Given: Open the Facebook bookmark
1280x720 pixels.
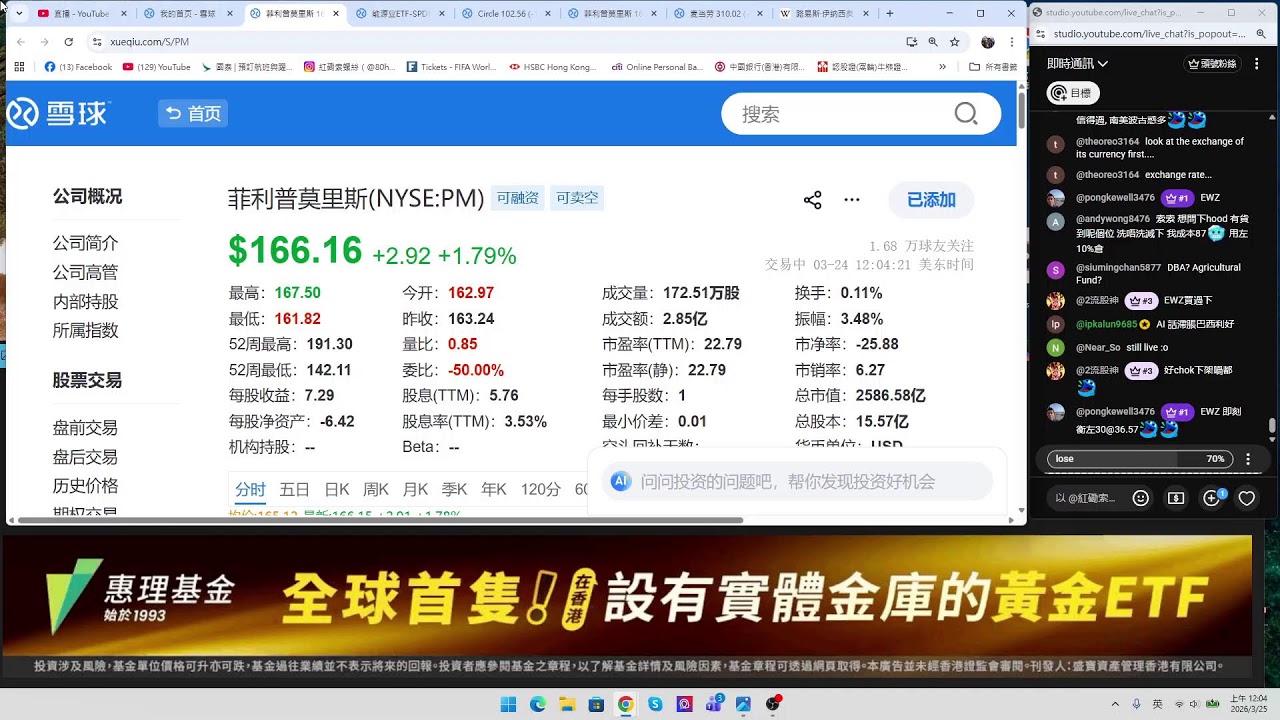Looking at the screenshot, I should [79, 67].
